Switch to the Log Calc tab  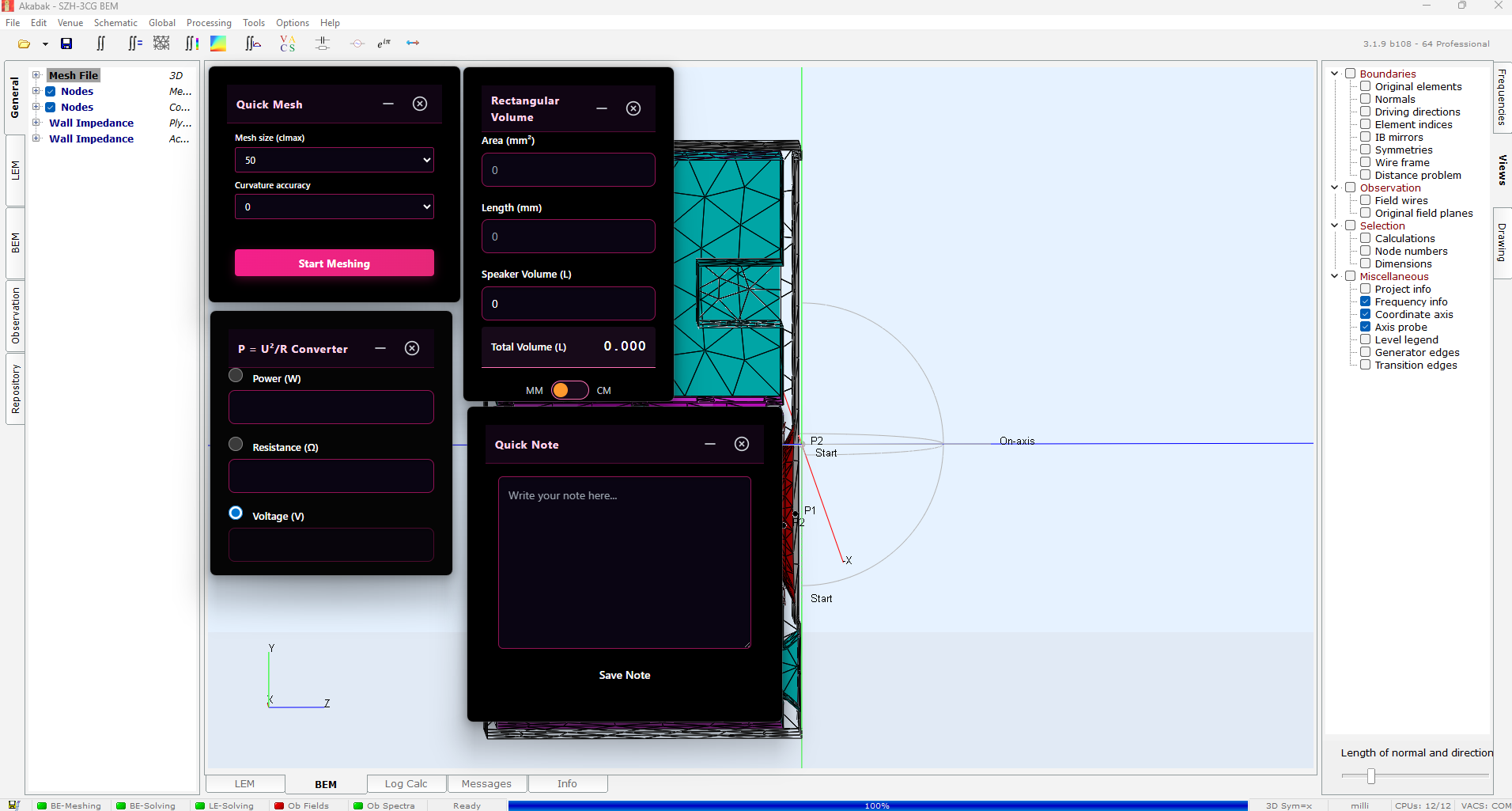(x=406, y=783)
